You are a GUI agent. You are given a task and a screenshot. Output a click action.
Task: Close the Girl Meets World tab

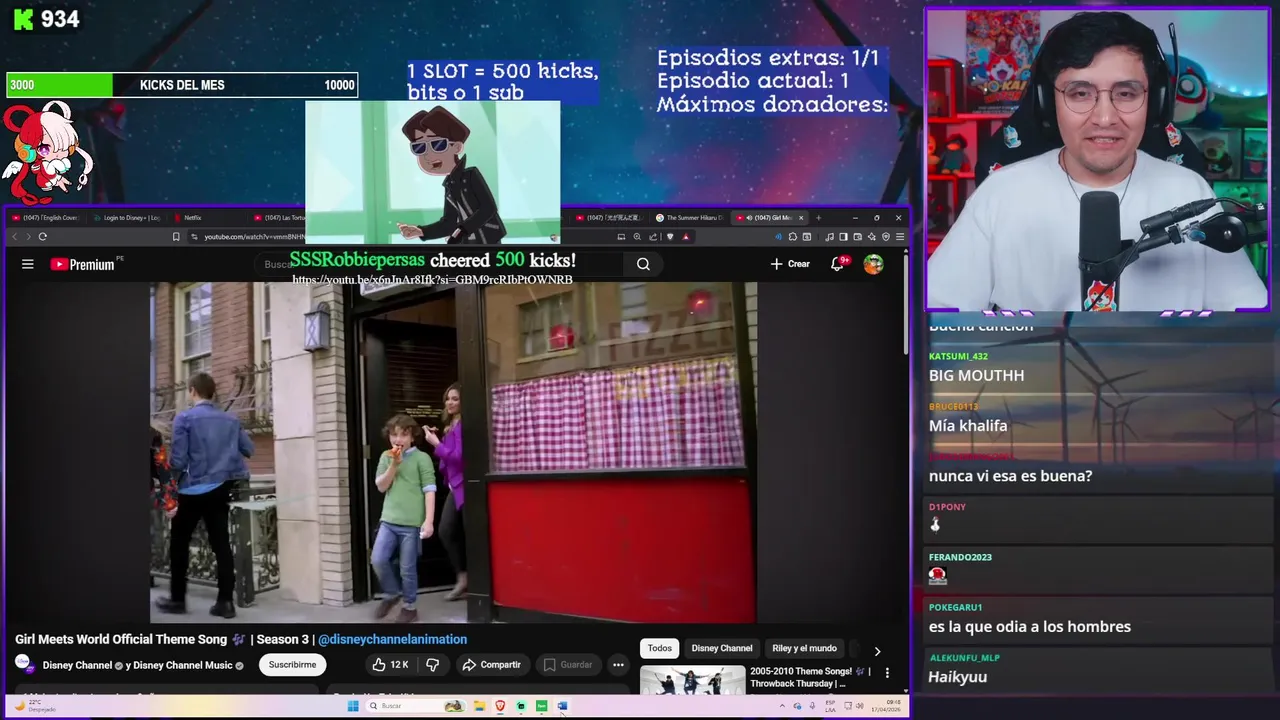pyautogui.click(x=800, y=217)
